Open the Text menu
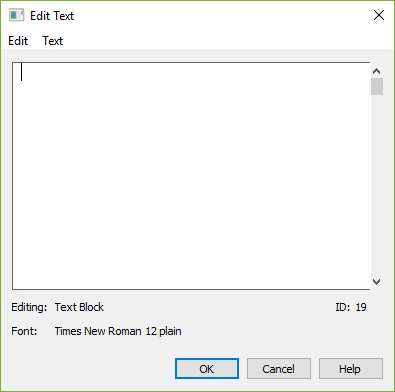Viewport: 395px width, 392px height. 52,41
